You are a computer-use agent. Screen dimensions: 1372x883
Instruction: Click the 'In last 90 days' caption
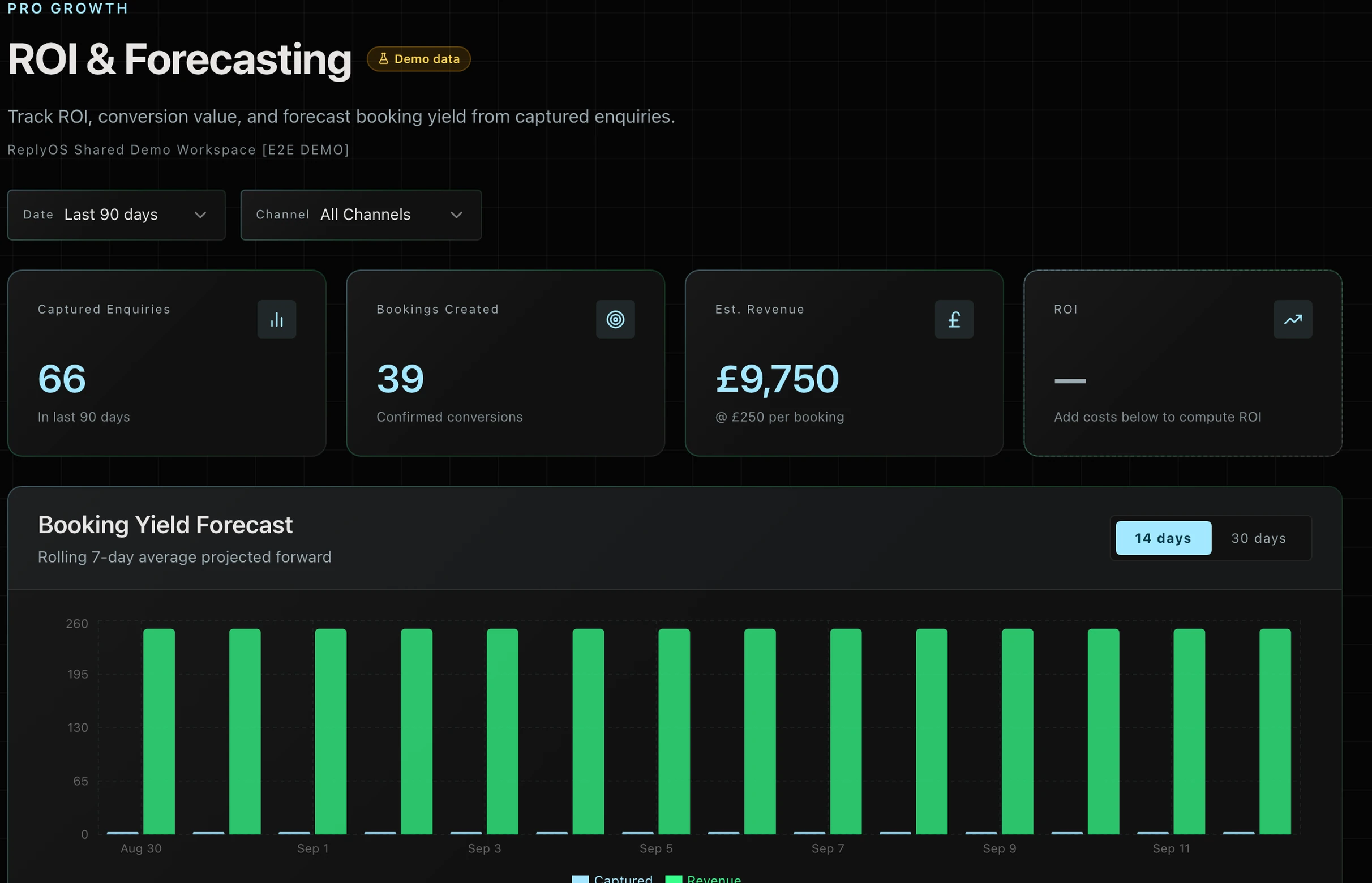84,417
